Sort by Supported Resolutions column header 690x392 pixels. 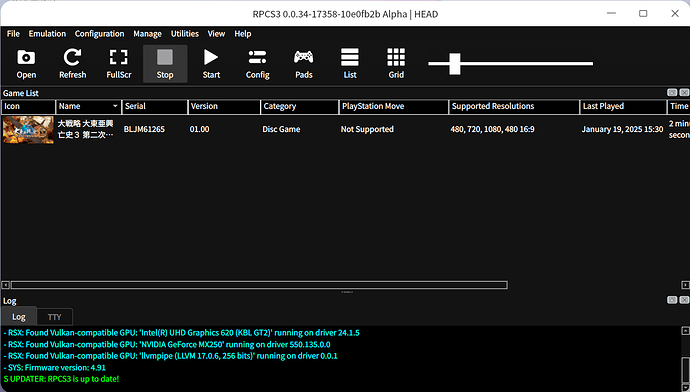click(x=514, y=106)
